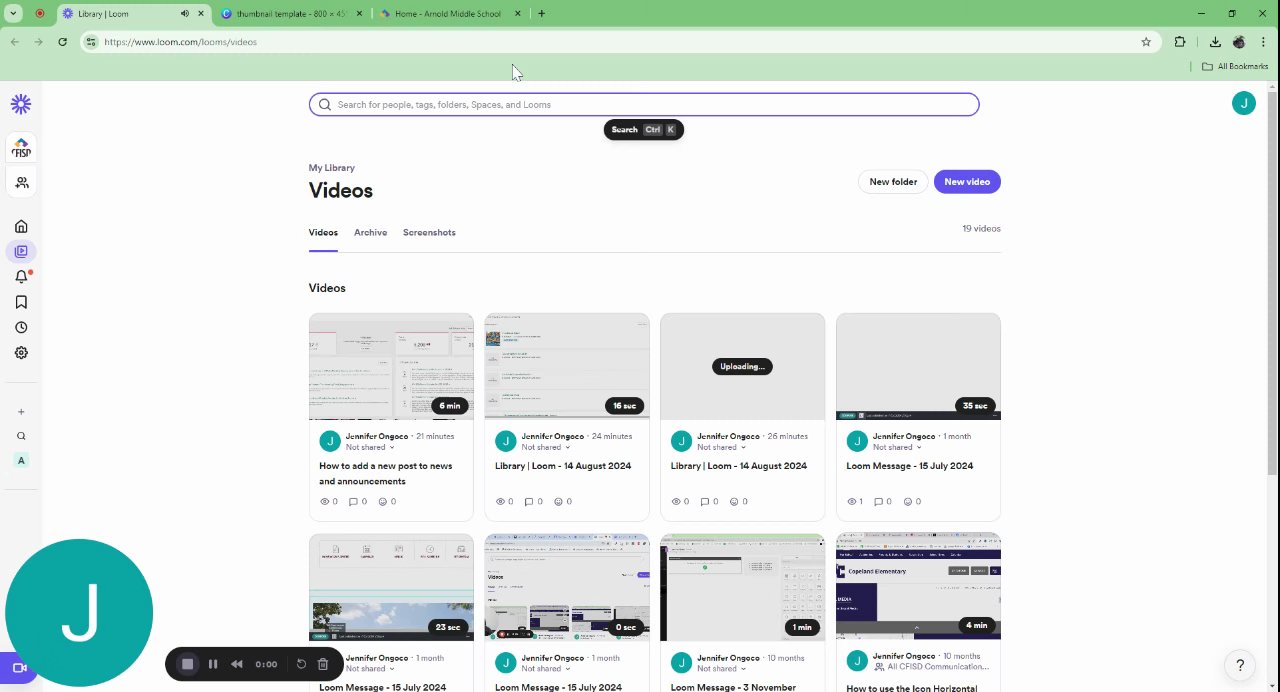Expand 'Not shared' dropdown on Uploading video card
Viewport: 1280px width, 692px height.
point(722,447)
